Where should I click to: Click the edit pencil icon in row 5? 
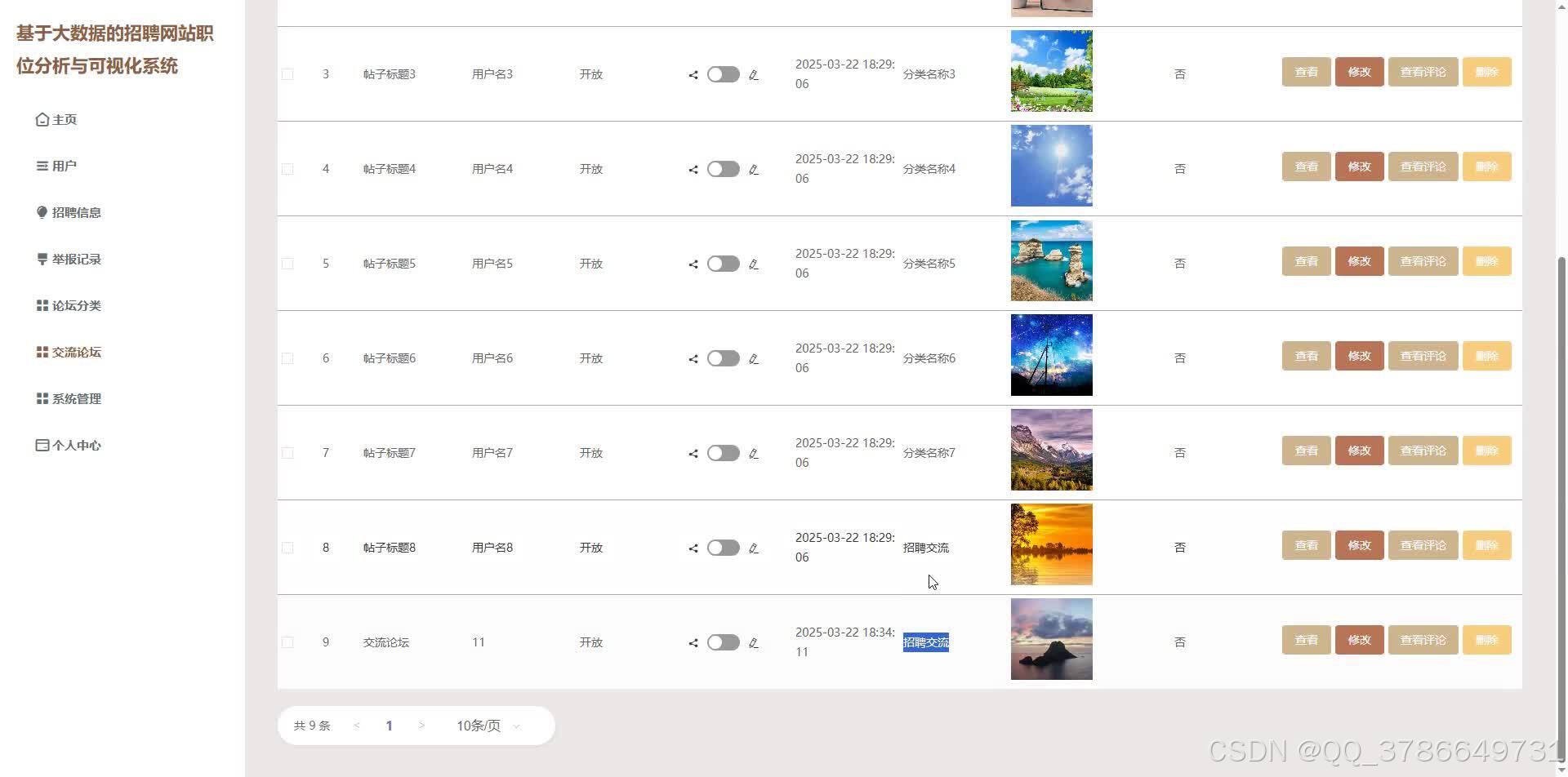[x=754, y=264]
